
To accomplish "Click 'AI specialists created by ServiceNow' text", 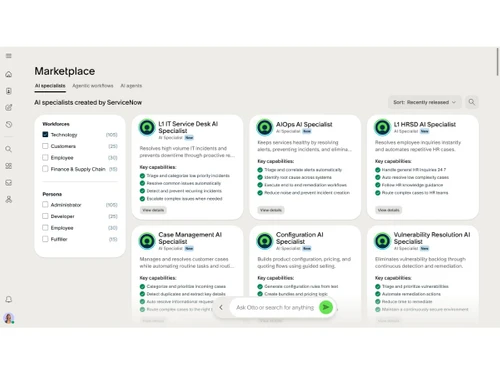I will pyautogui.click(x=88, y=102).
